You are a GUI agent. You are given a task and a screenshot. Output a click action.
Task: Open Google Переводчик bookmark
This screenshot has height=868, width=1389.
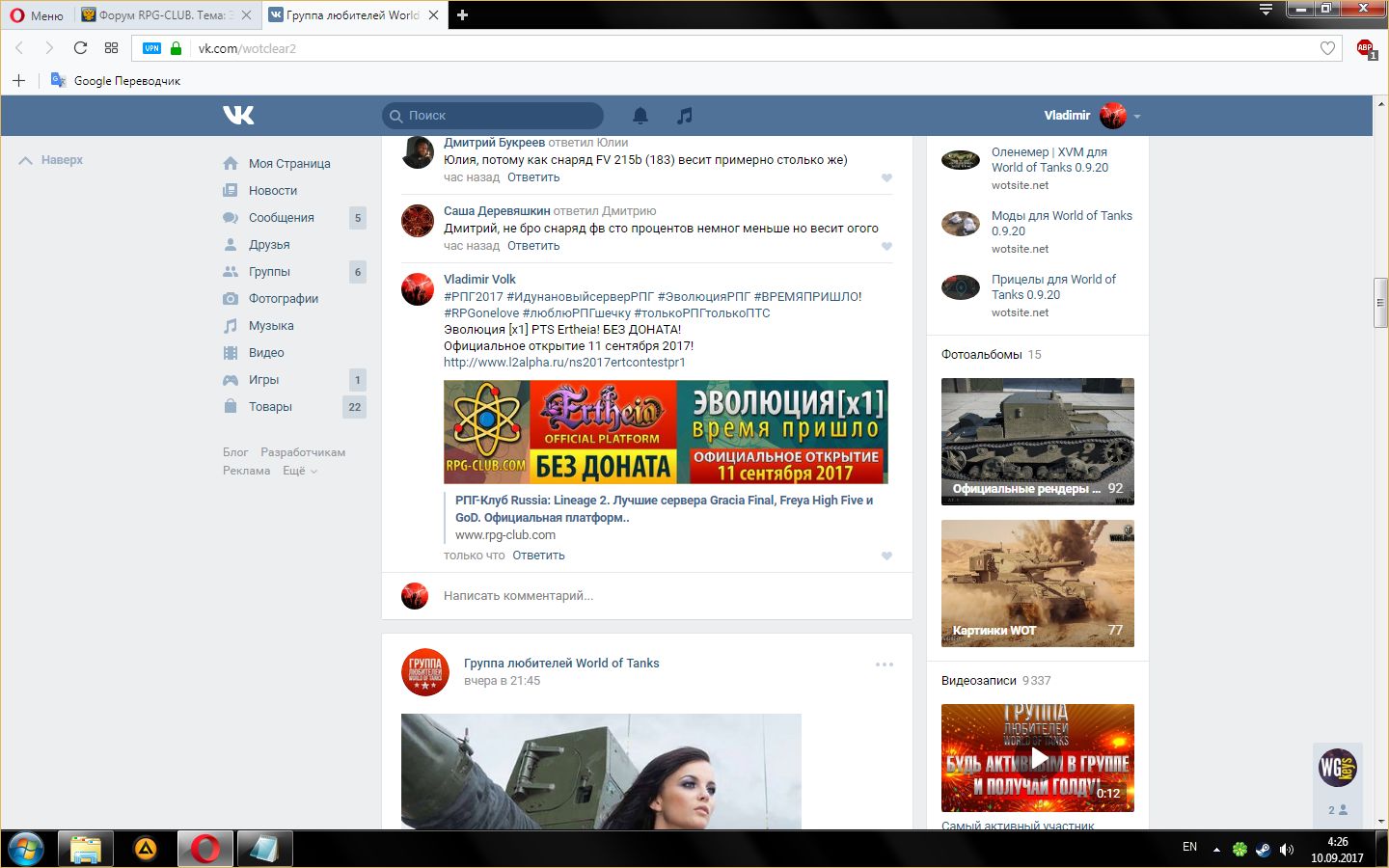click(x=116, y=80)
